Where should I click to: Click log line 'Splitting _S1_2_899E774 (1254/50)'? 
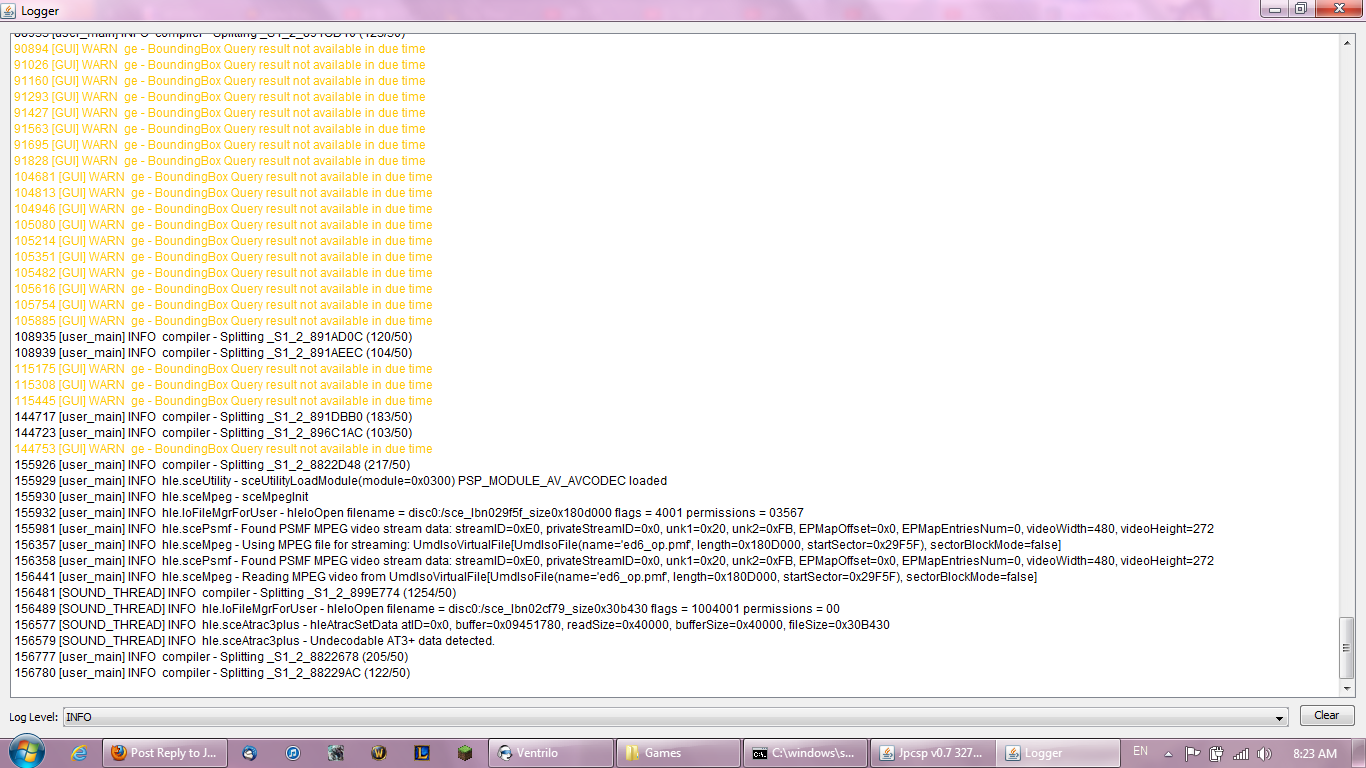click(235, 593)
